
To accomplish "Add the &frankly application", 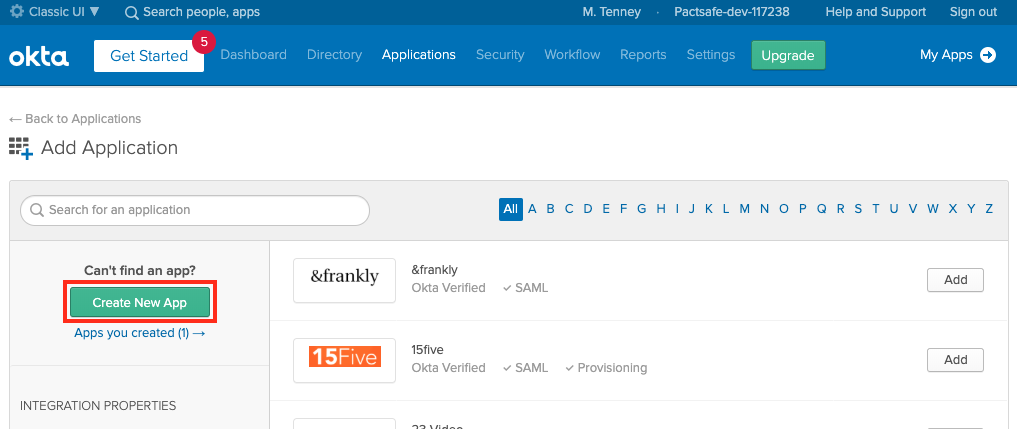I will tap(955, 280).
